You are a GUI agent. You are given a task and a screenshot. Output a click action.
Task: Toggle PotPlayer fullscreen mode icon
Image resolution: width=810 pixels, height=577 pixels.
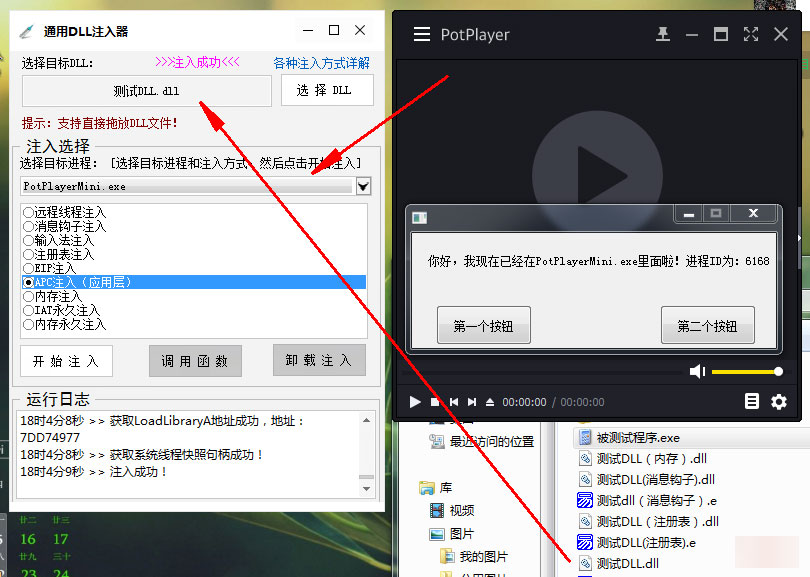pyautogui.click(x=751, y=35)
